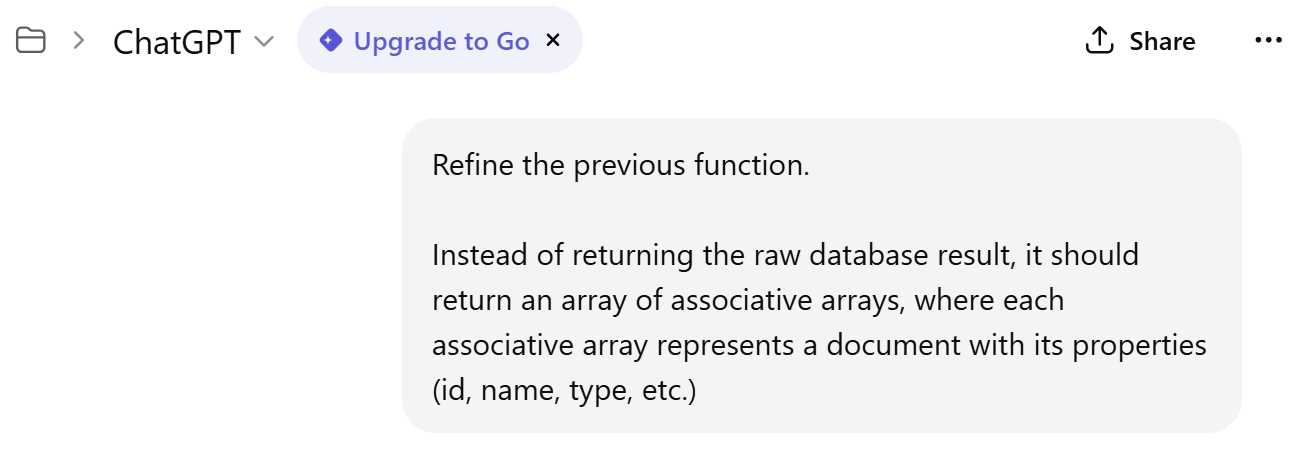Click the line starting "associative array represents"

tap(820, 345)
